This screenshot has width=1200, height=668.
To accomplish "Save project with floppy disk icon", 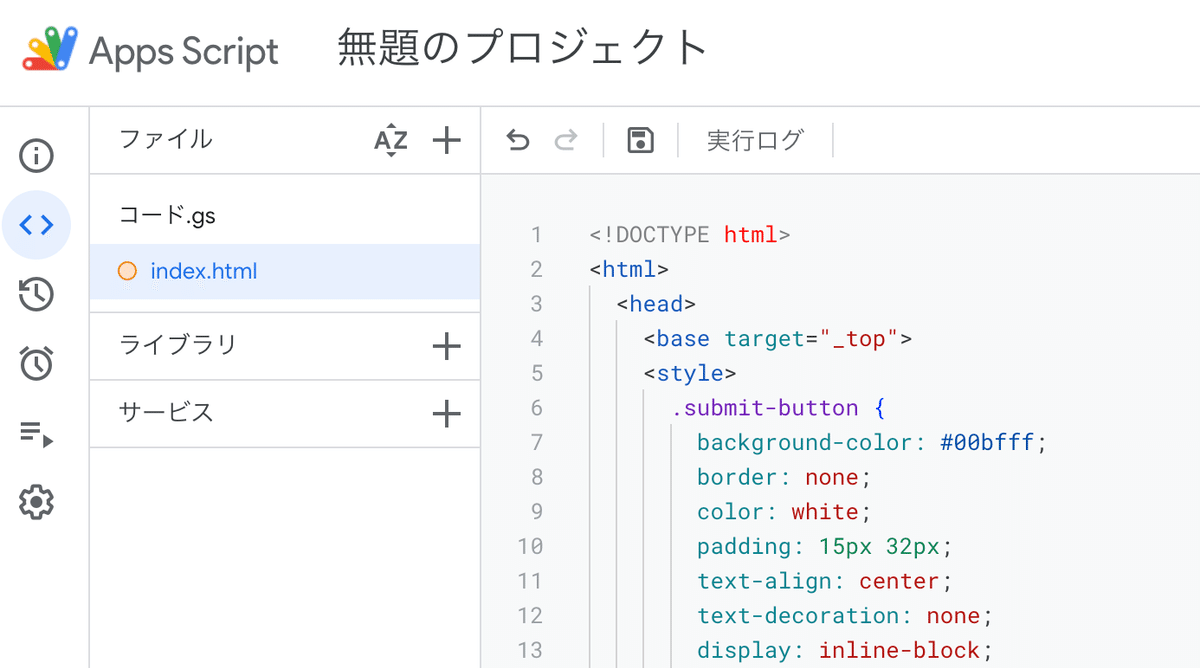I will point(640,141).
